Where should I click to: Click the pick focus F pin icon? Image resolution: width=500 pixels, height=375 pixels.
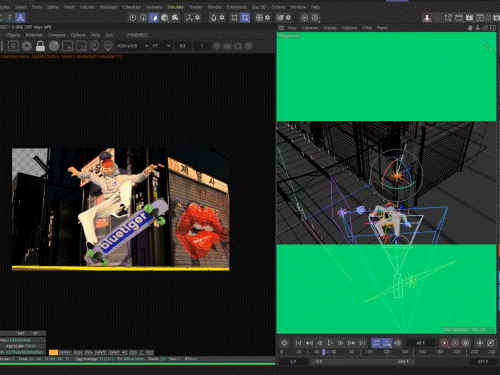[95, 46]
